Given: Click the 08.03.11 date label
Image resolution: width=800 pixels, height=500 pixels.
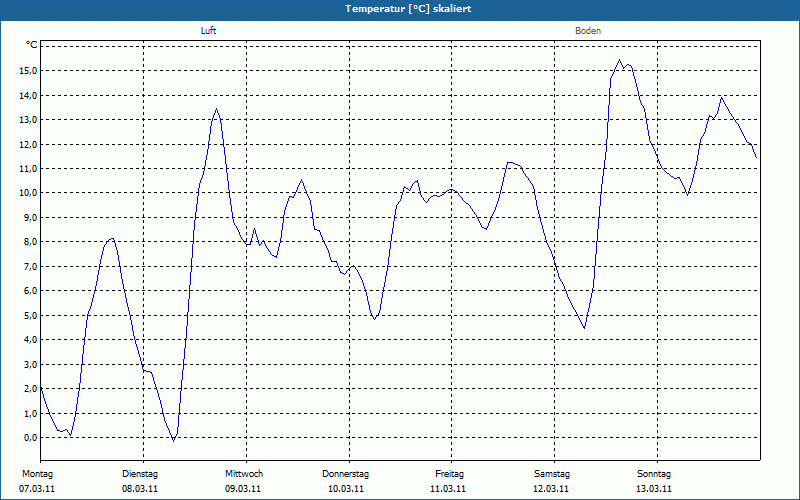Looking at the screenshot, I should click(140, 489).
